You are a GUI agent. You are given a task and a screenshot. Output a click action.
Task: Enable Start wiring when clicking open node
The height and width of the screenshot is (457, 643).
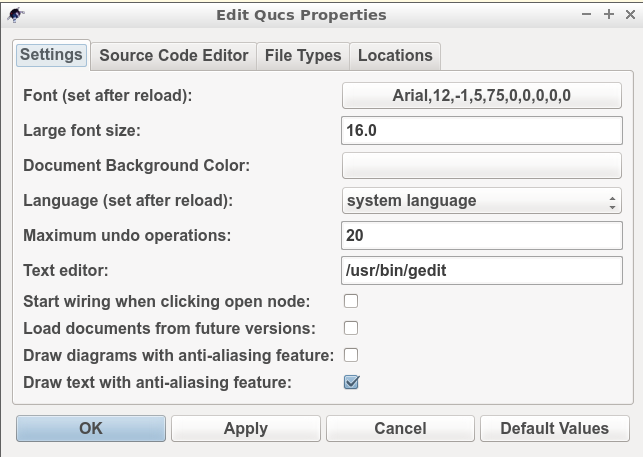coord(351,301)
